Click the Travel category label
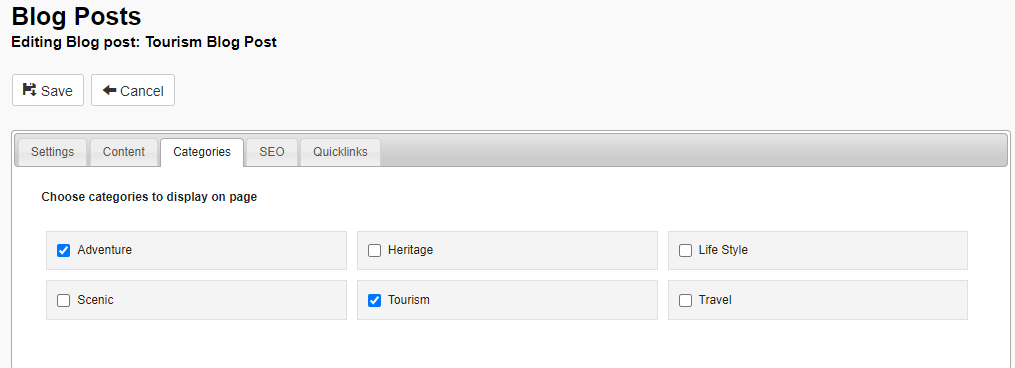 715,300
